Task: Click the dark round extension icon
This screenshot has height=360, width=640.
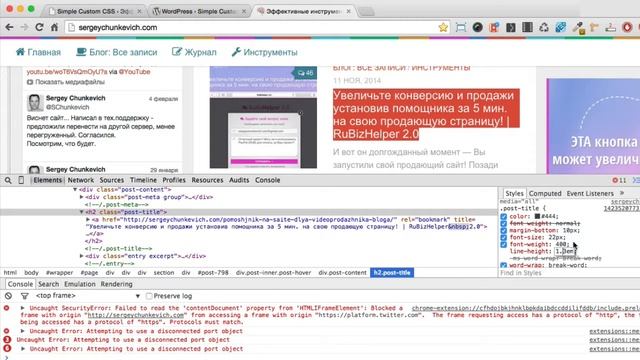Action: (477, 27)
